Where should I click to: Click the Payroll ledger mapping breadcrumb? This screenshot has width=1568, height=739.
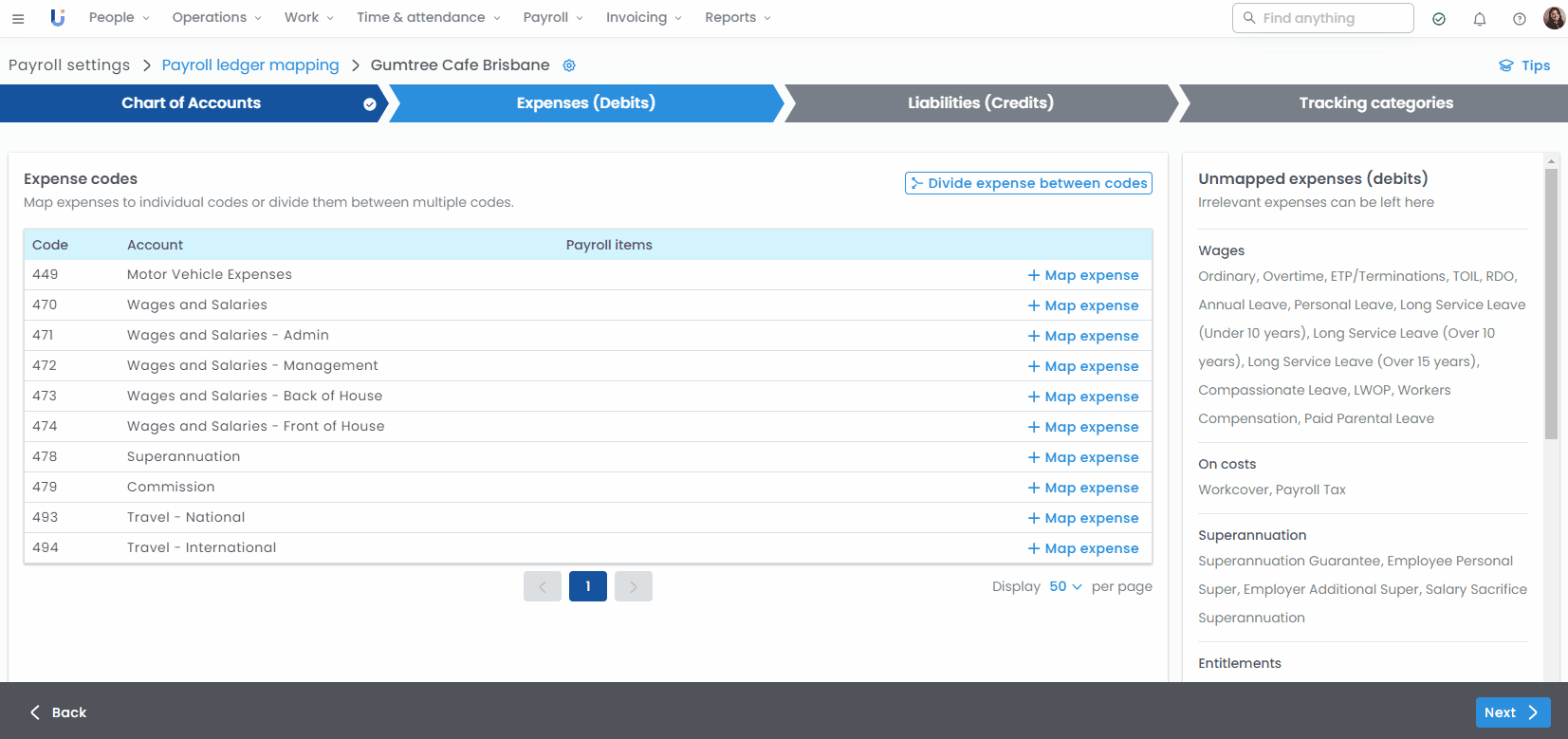coord(250,65)
